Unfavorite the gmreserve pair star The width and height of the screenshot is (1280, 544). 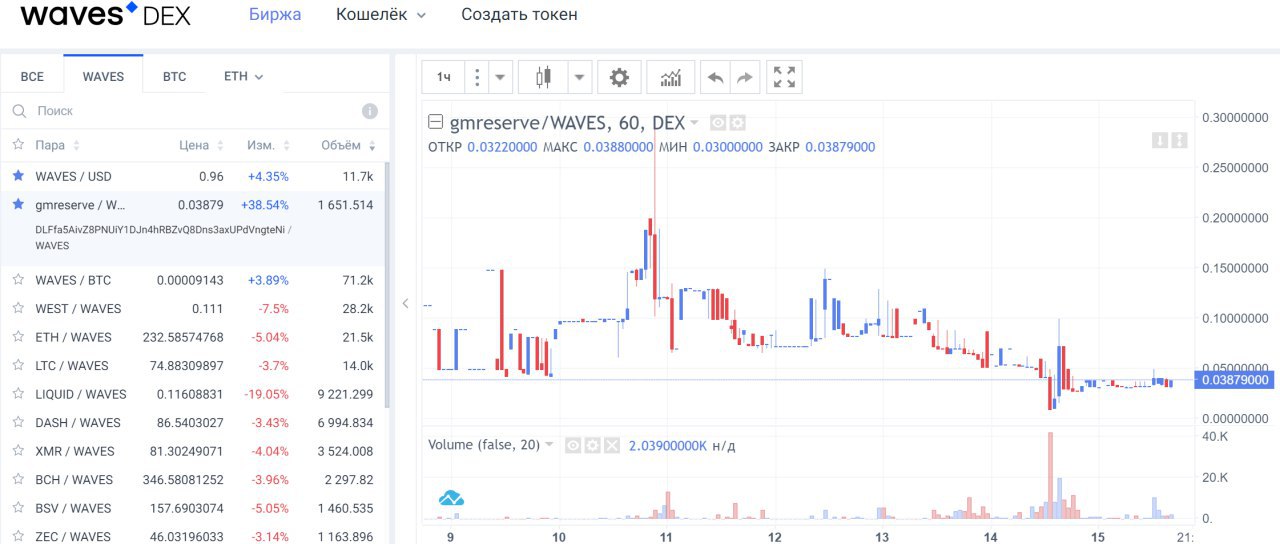click(x=18, y=205)
